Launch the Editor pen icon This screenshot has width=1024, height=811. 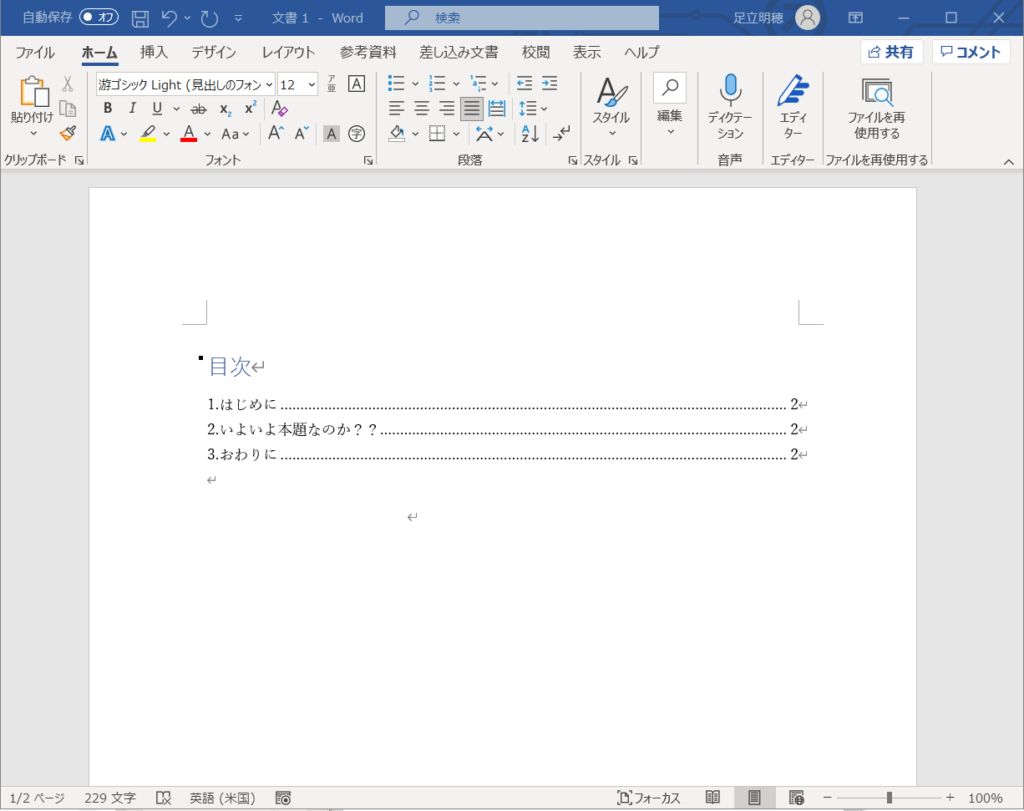click(792, 92)
